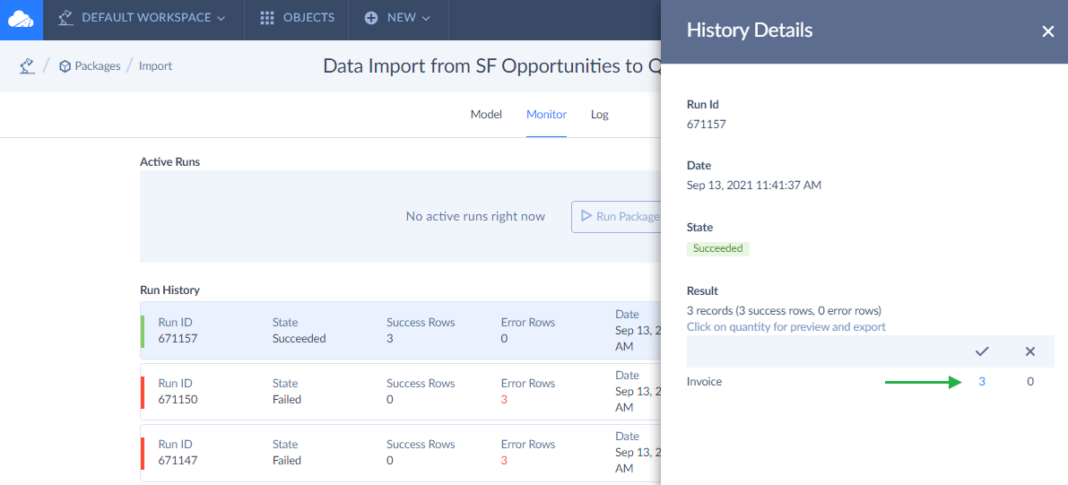Click the checkmark success column icon

click(981, 351)
